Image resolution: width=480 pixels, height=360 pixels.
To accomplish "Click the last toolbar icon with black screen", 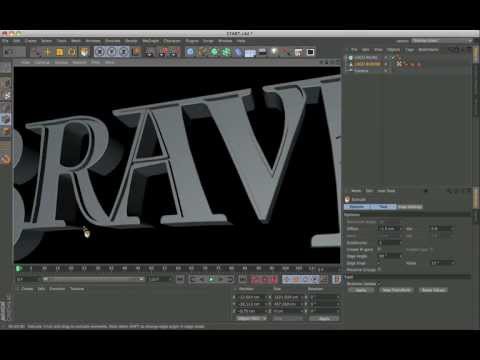I will click(x=310, y=52).
